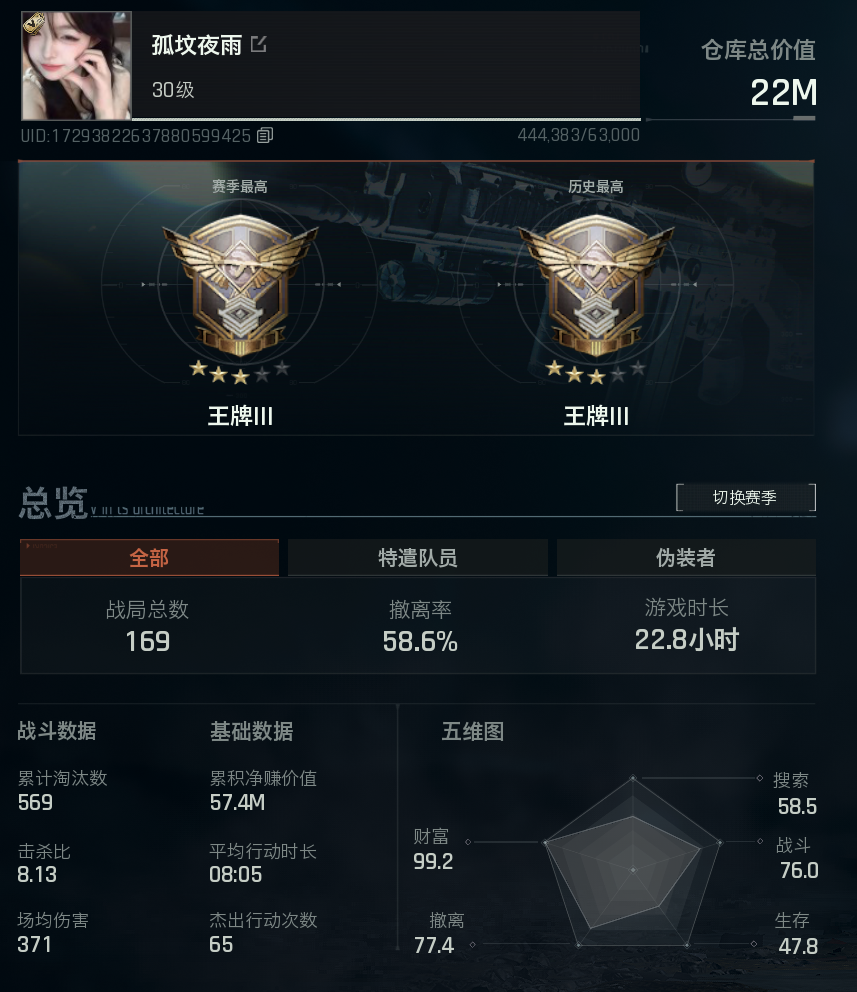
Task: Switch to the 全部 tab
Action: 149,557
